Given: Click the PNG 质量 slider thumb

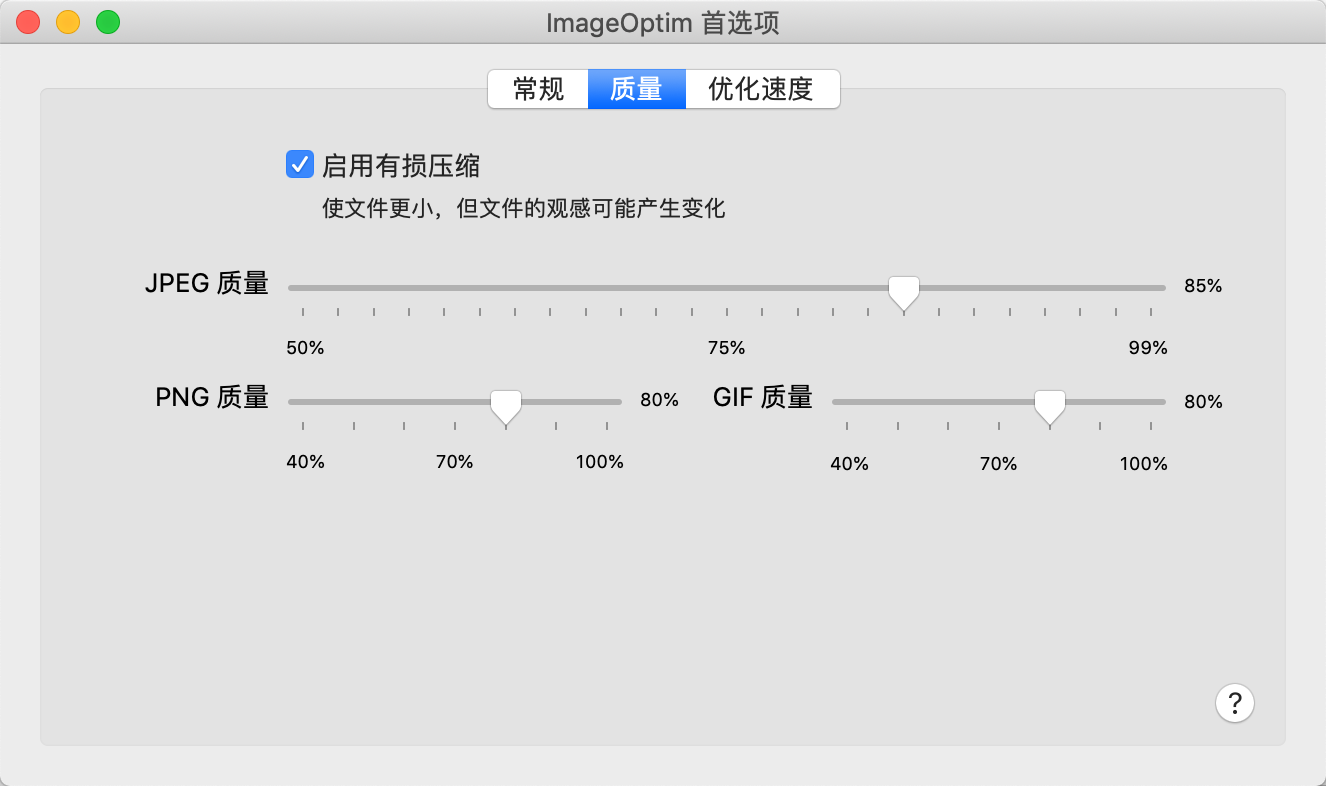Looking at the screenshot, I should [x=506, y=407].
